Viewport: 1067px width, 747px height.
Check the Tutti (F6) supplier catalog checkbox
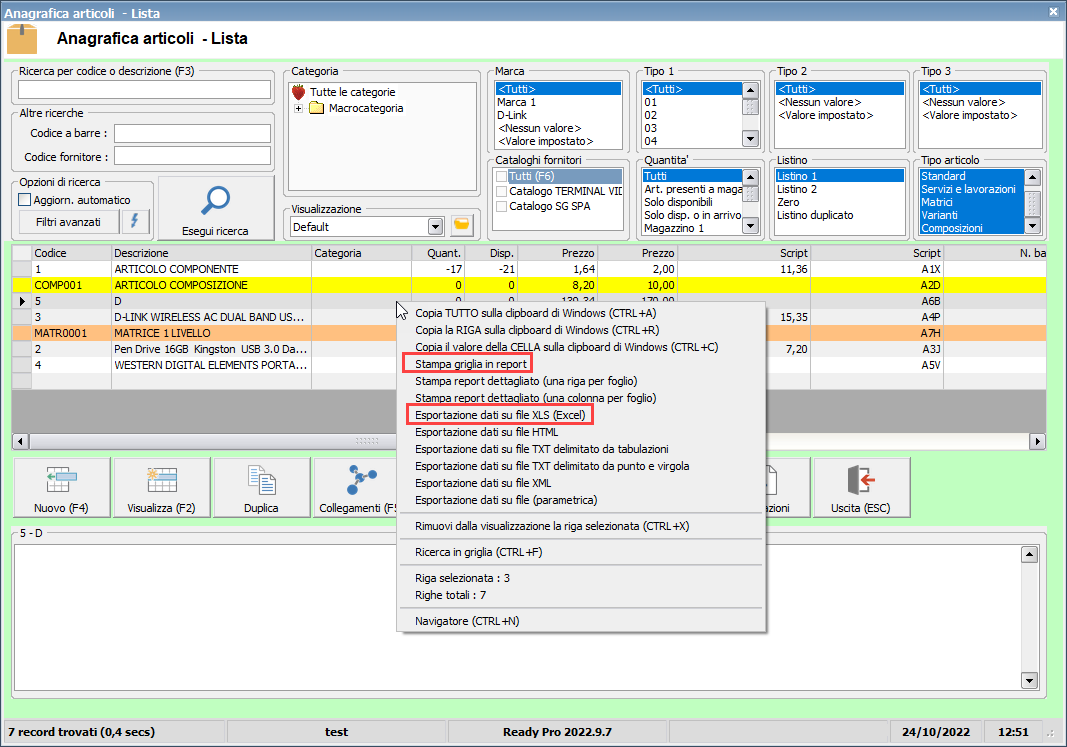coord(502,176)
